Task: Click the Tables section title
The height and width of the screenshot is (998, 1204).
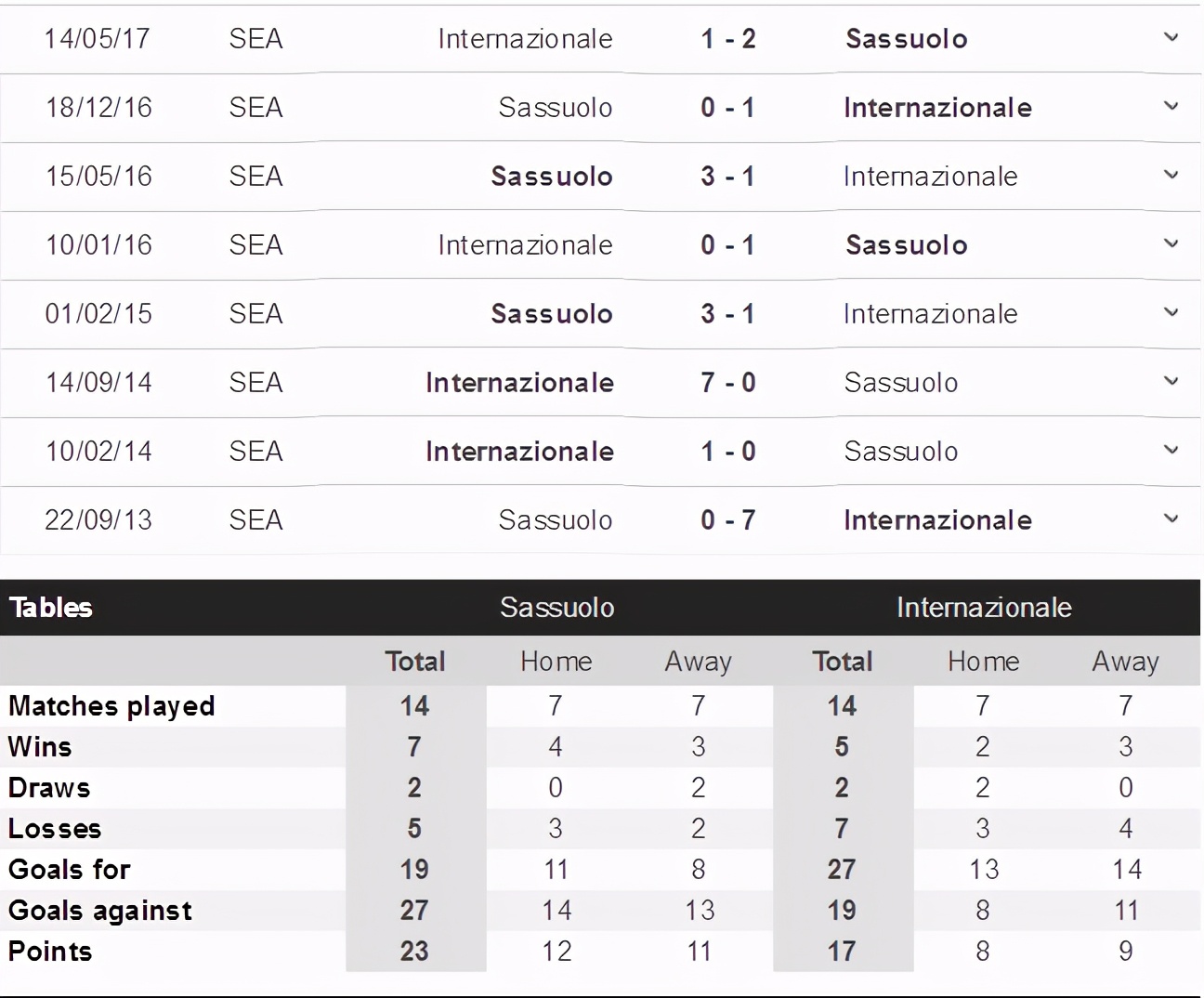Action: pyautogui.click(x=51, y=608)
